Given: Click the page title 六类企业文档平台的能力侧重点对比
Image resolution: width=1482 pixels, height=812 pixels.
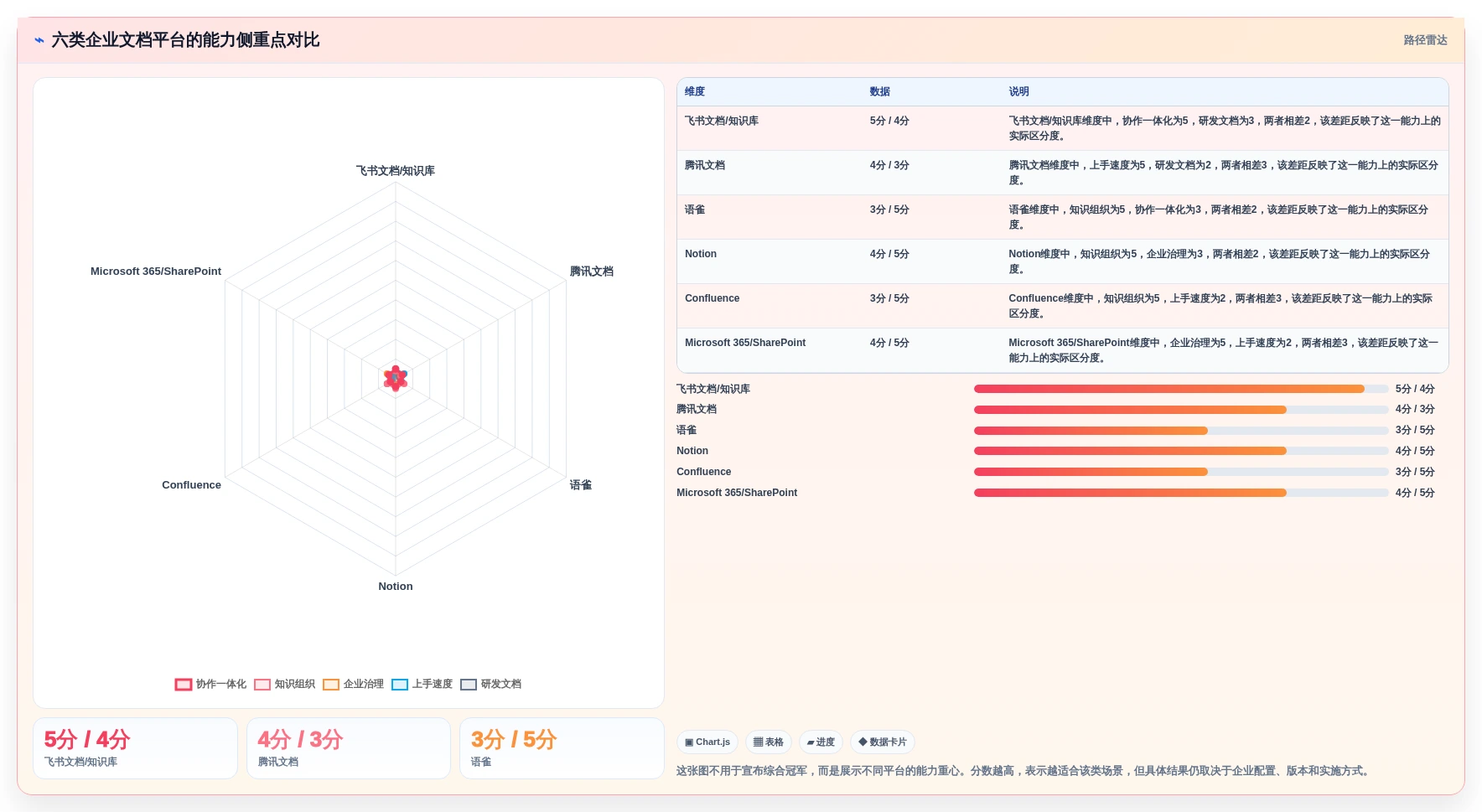Looking at the screenshot, I should 185,40.
